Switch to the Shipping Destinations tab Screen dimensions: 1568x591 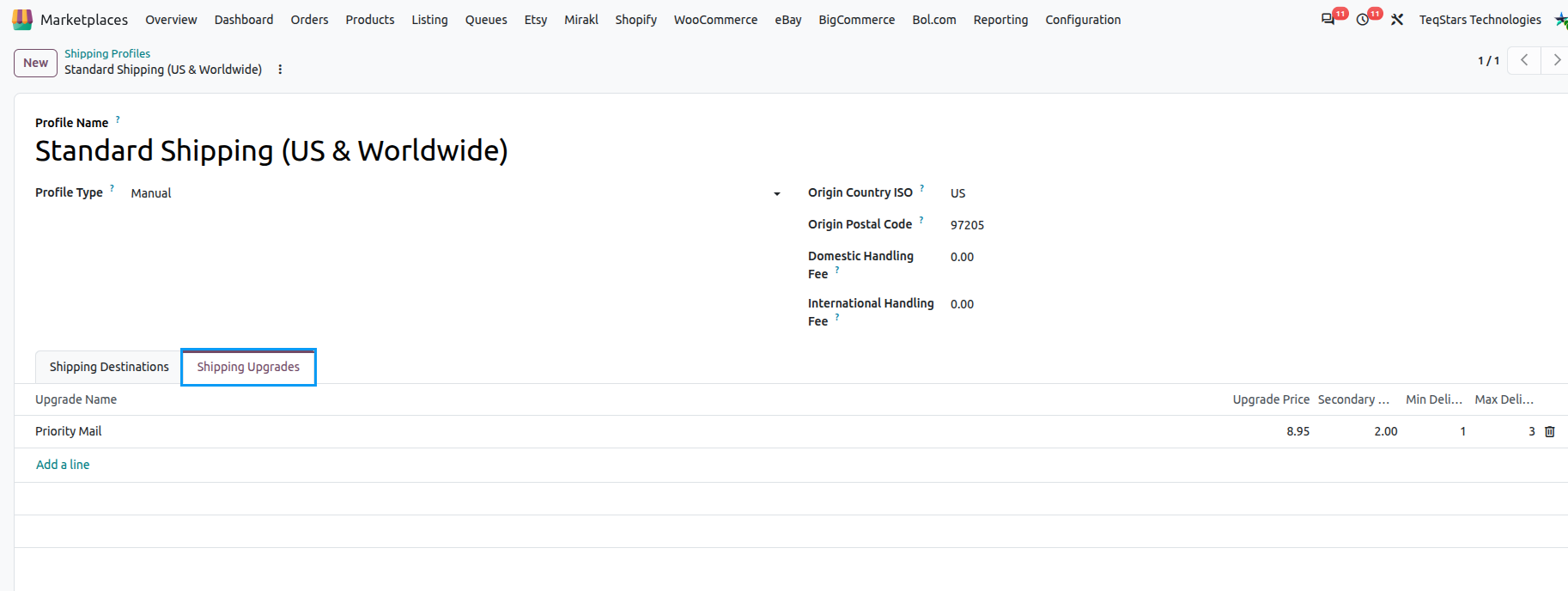(109, 367)
